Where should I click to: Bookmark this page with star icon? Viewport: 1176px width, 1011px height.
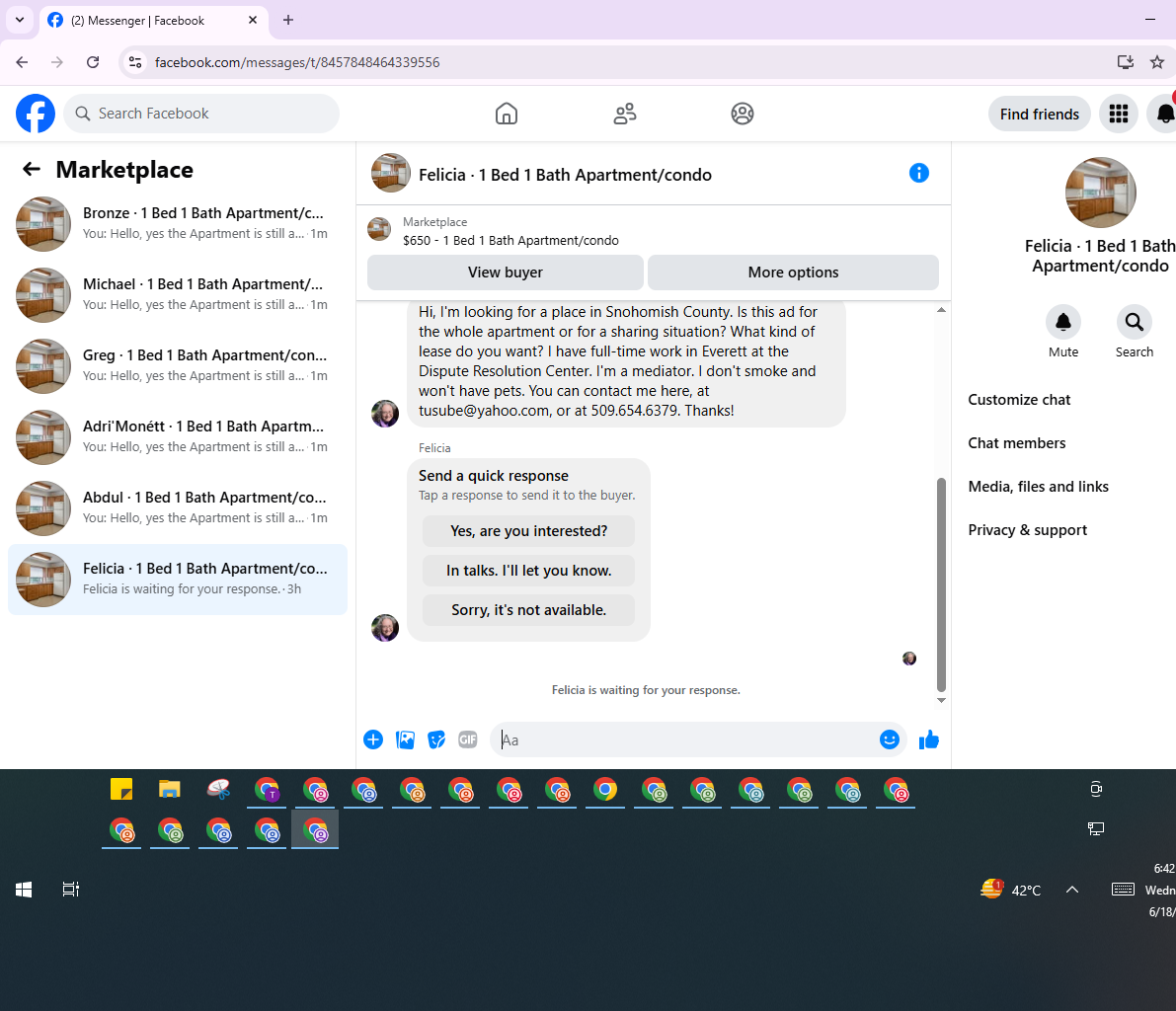[x=1157, y=62]
